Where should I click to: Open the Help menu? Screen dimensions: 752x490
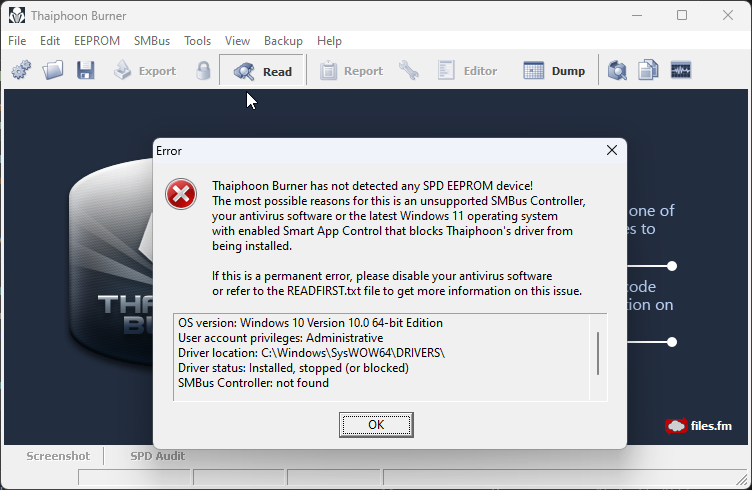point(329,41)
